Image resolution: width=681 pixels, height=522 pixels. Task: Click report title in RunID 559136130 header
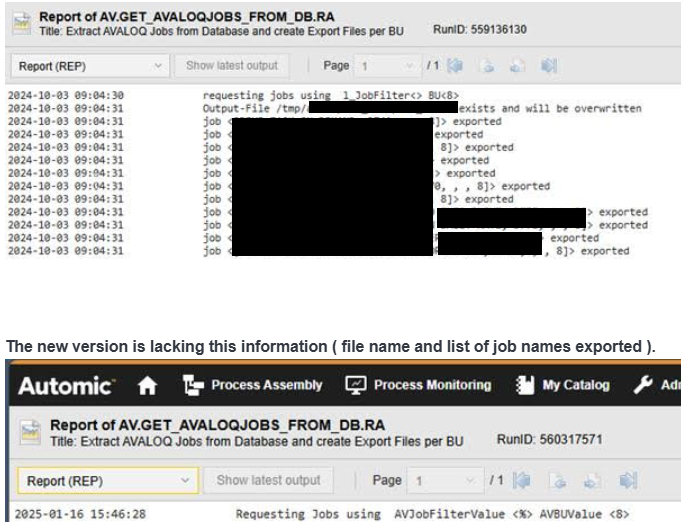point(187,17)
